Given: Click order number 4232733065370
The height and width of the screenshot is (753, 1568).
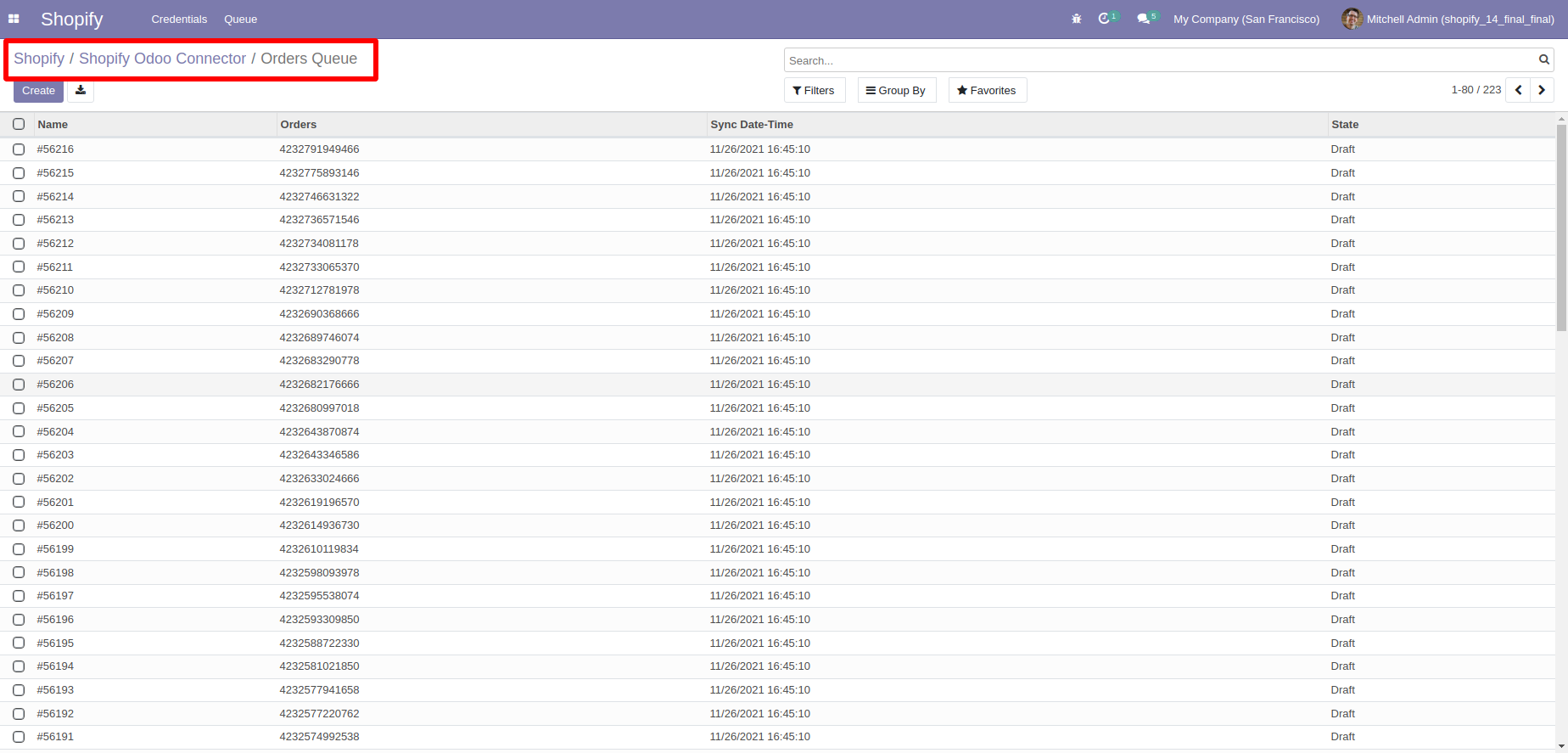Looking at the screenshot, I should [319, 267].
